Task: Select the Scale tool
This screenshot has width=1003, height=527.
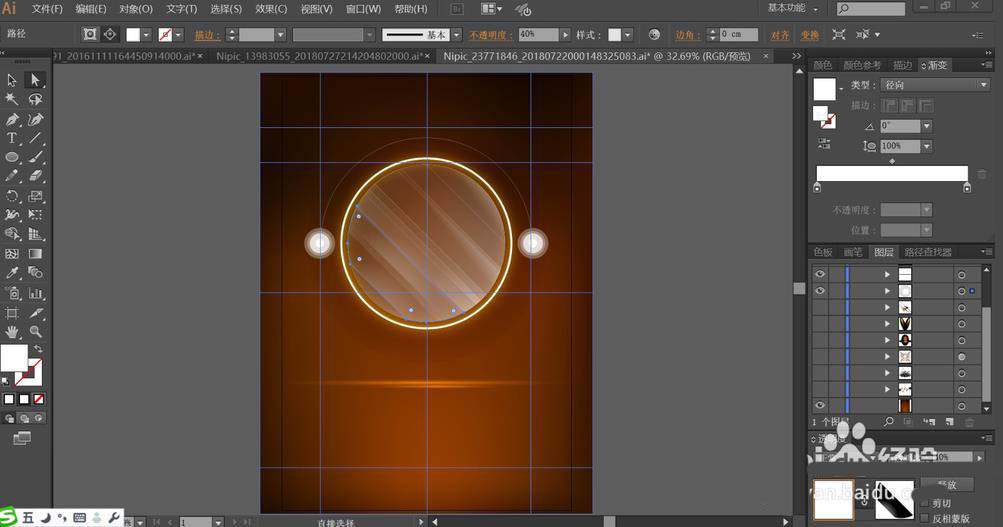Action: point(35,196)
